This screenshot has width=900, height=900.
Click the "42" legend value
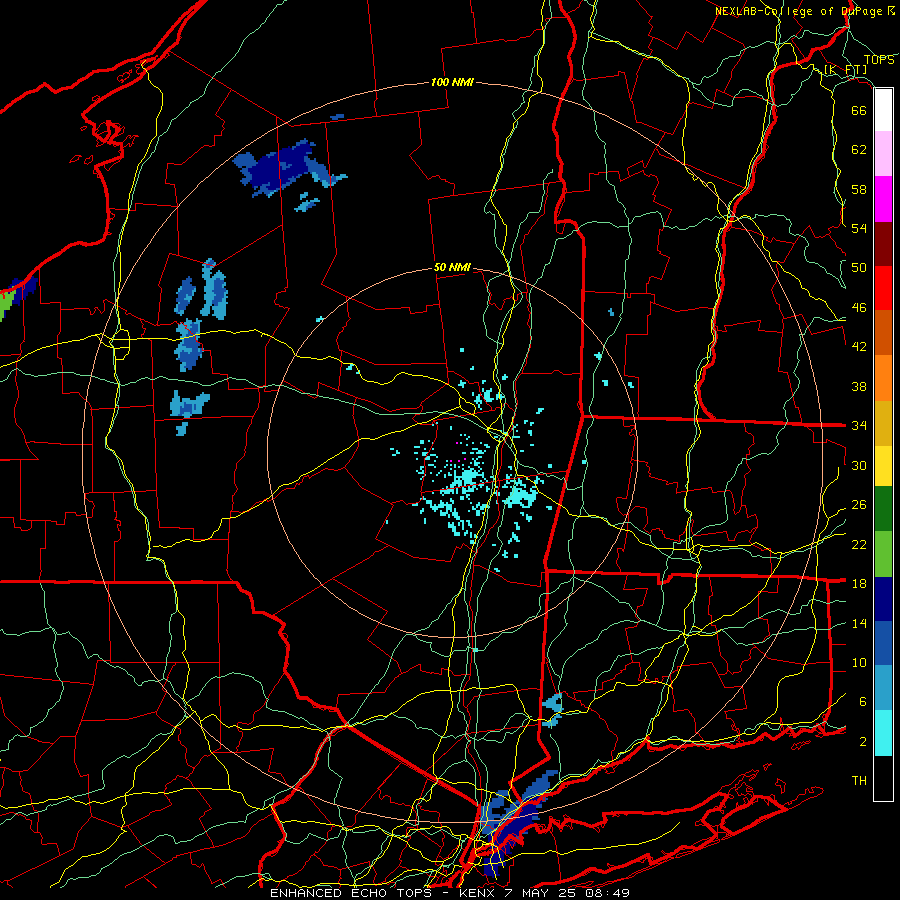[859, 347]
